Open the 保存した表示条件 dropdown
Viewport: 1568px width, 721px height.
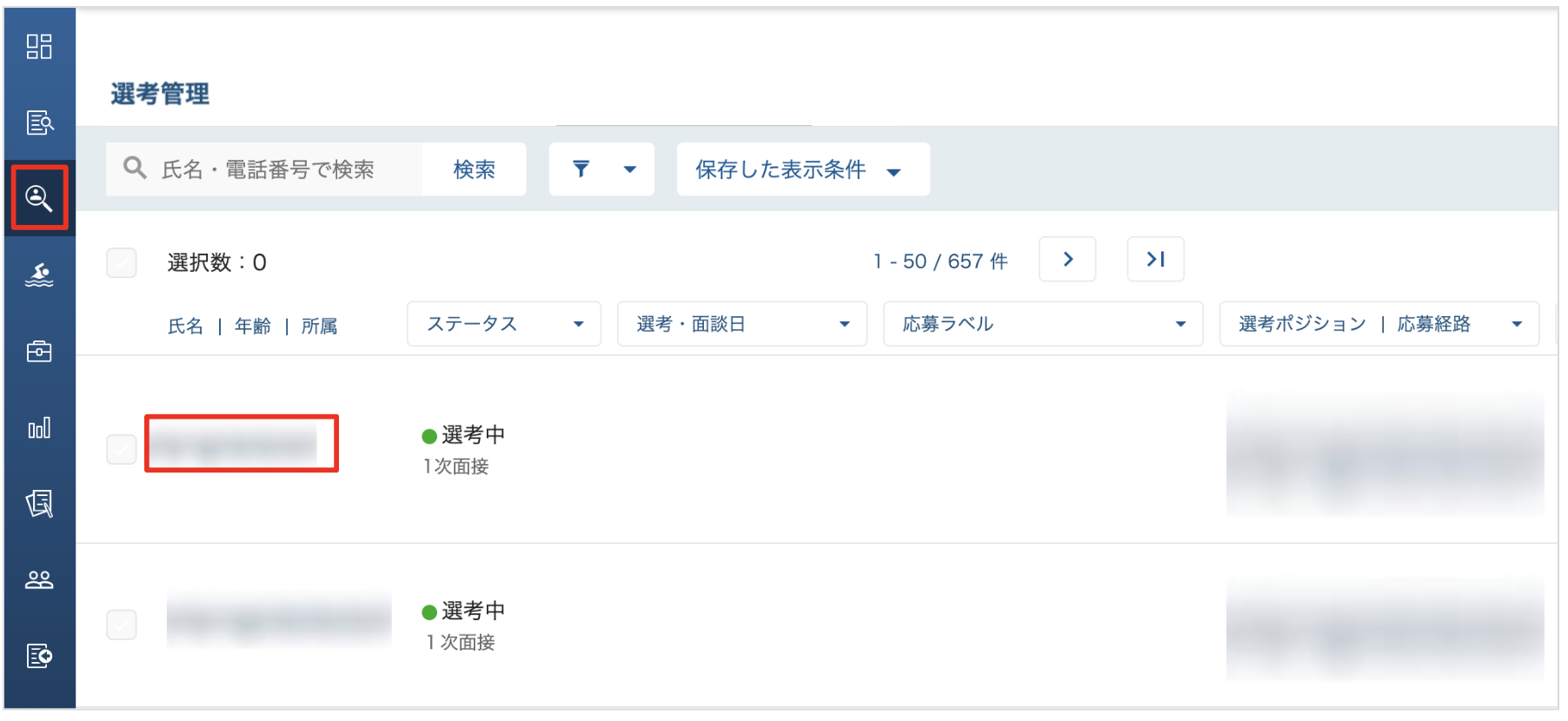803,169
